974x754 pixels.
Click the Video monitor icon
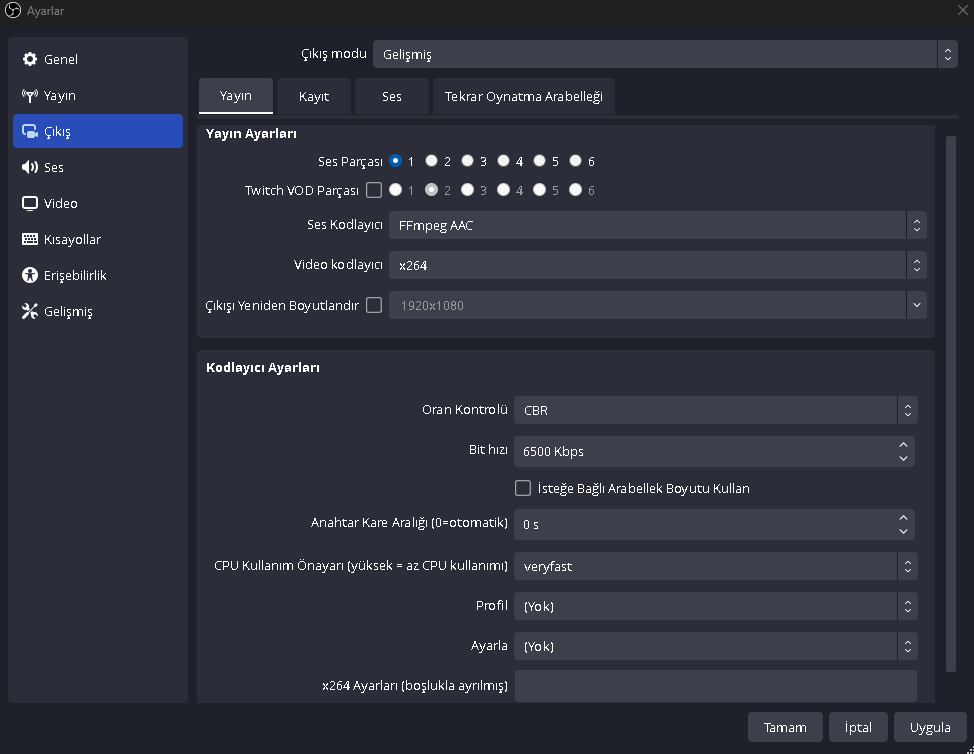coord(30,204)
